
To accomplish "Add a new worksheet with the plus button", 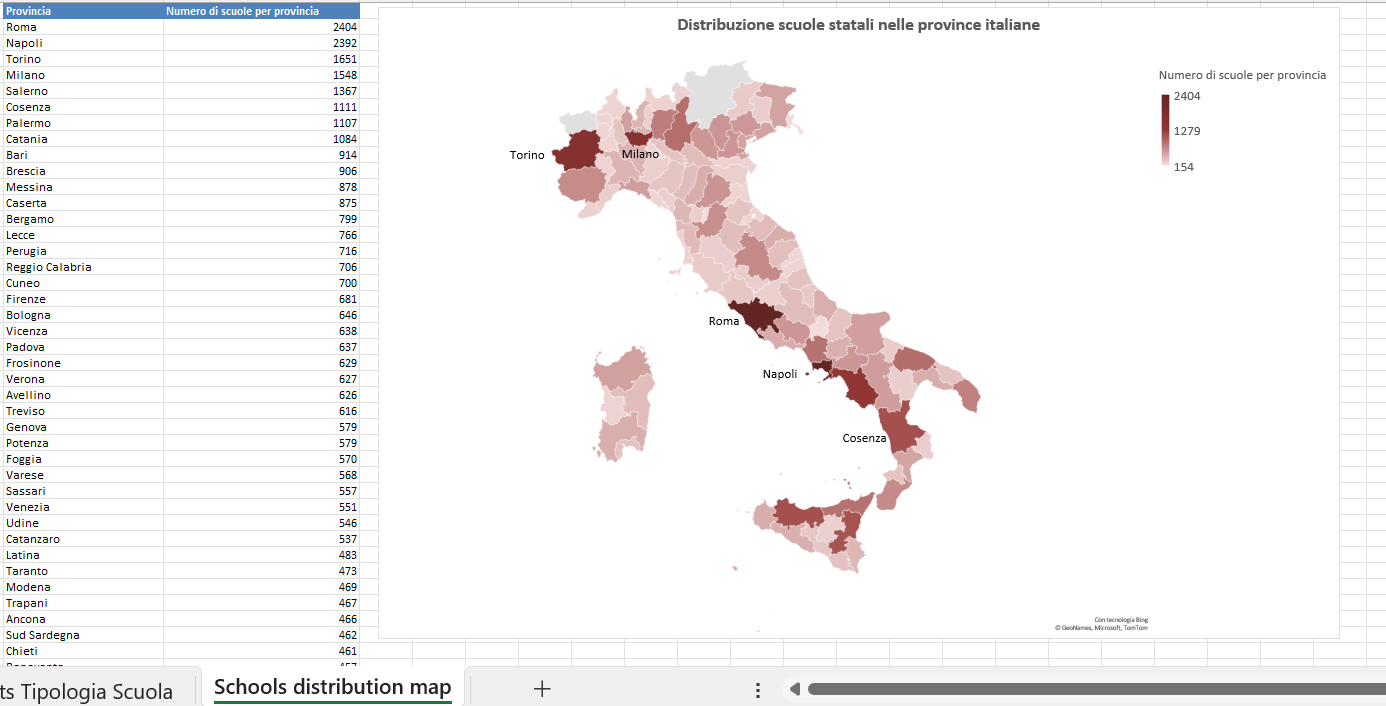I will (541, 688).
